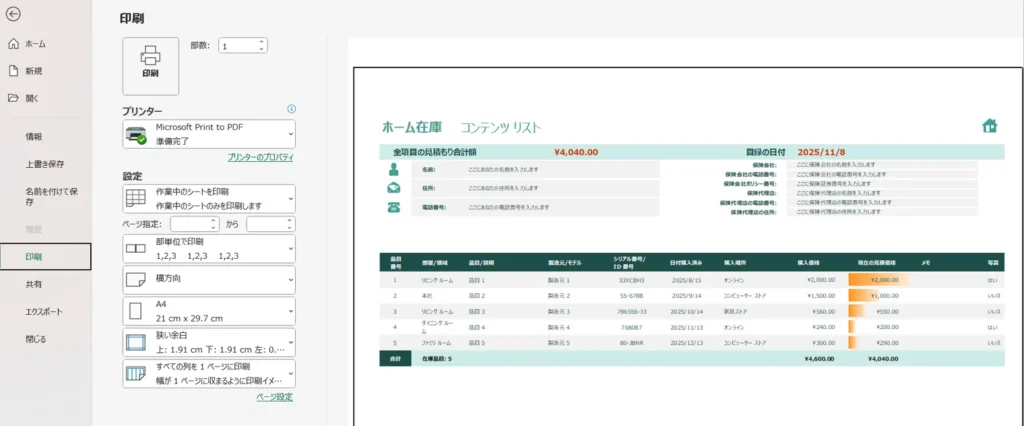Click the collated pages icon

136,249
